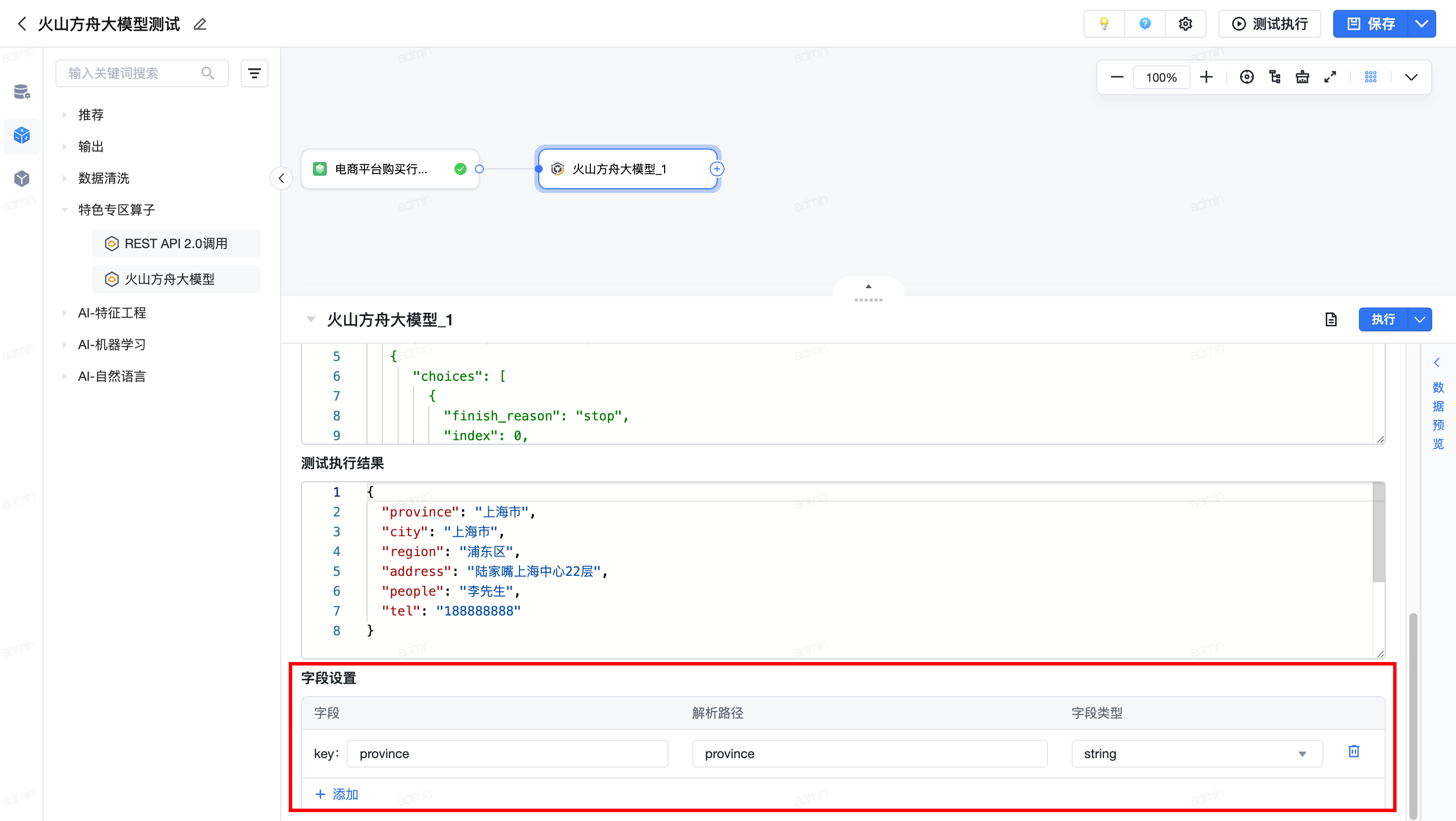
Task: Open the blue help question icon
Action: click(1144, 24)
